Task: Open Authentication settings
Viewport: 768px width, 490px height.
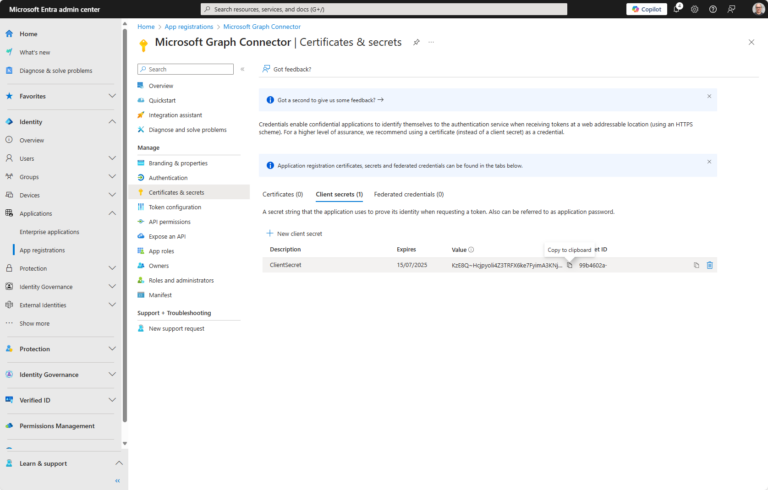Action: [x=168, y=178]
